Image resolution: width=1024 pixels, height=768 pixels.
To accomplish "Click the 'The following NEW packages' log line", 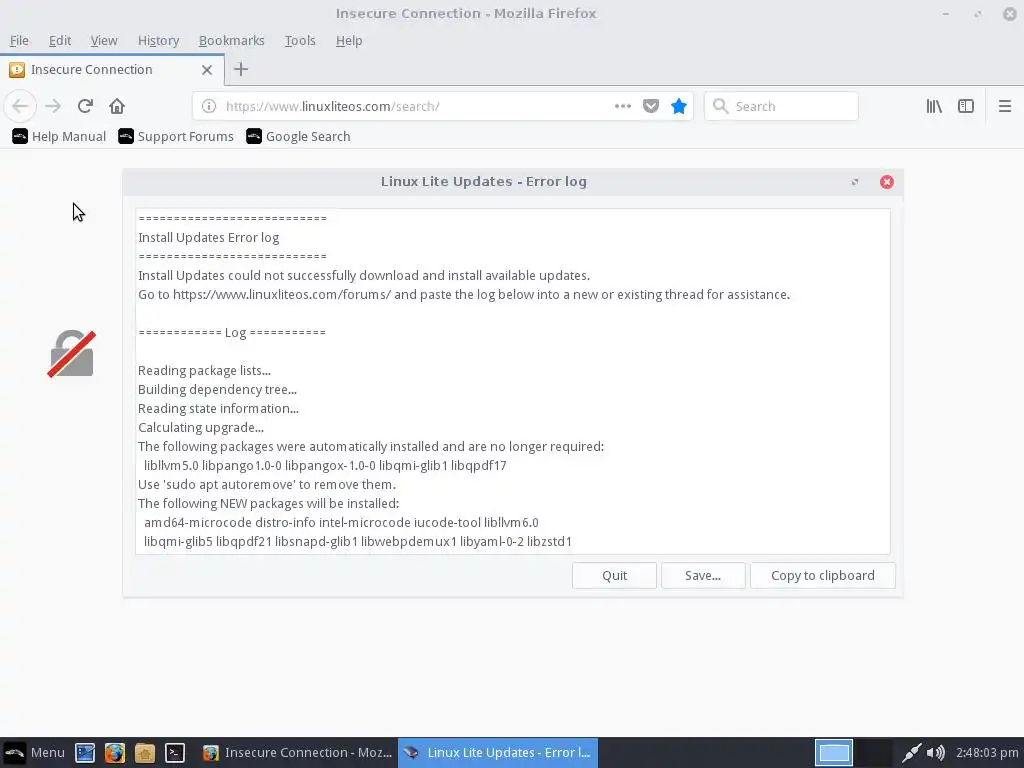I will pos(268,504).
